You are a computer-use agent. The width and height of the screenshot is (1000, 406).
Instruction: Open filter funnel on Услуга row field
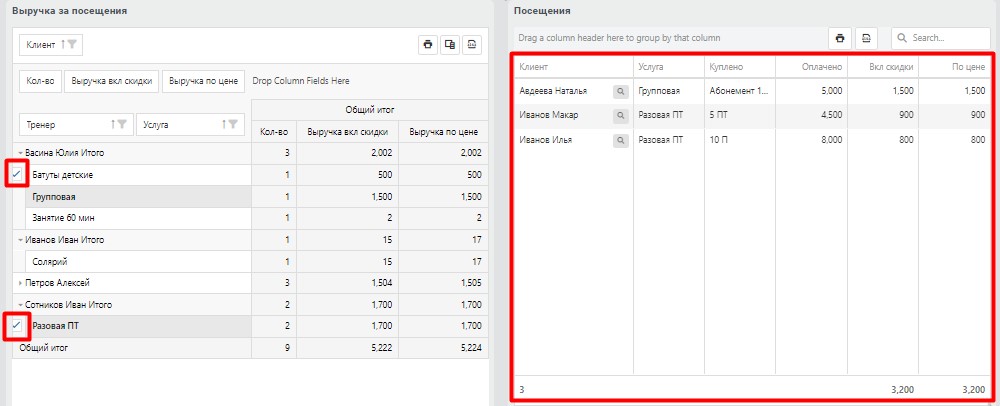(x=233, y=125)
